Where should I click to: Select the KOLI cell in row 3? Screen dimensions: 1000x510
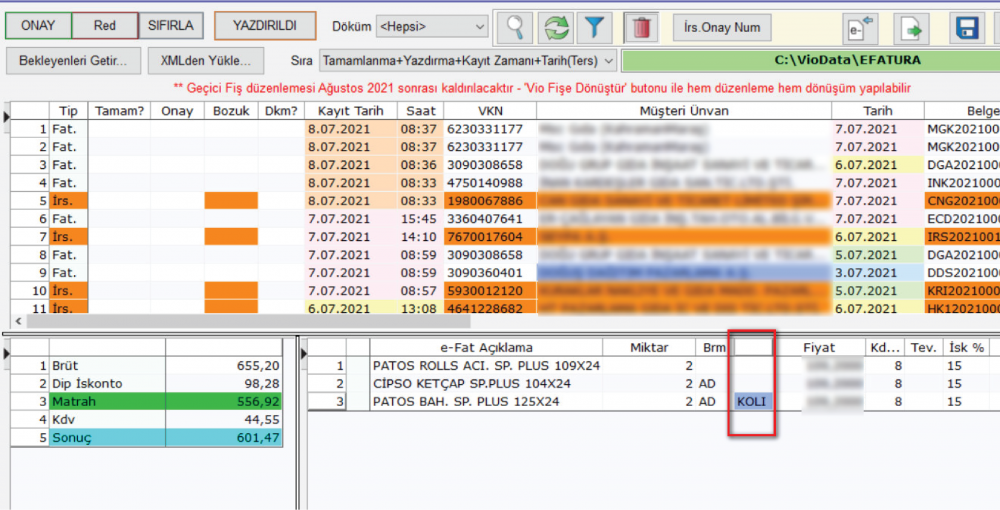751,401
